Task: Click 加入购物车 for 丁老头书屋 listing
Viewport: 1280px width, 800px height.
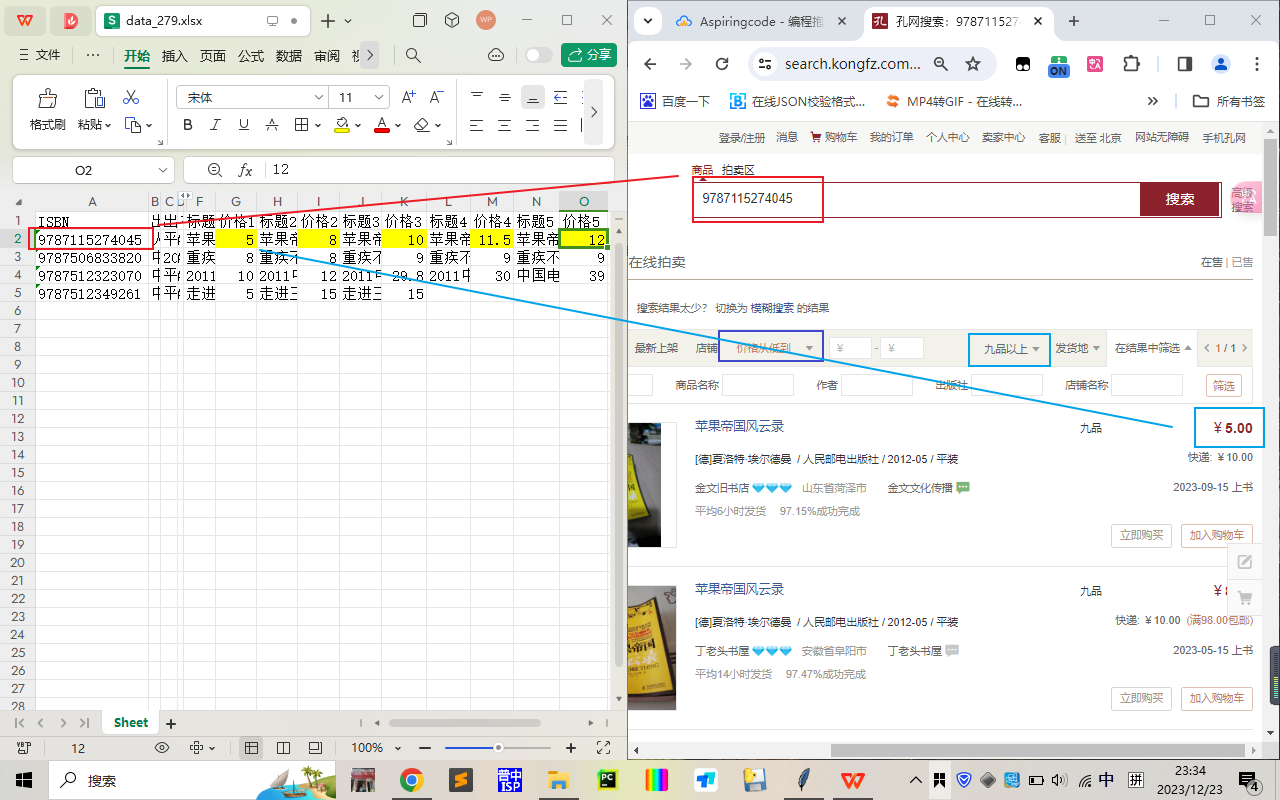Action: tap(1217, 698)
